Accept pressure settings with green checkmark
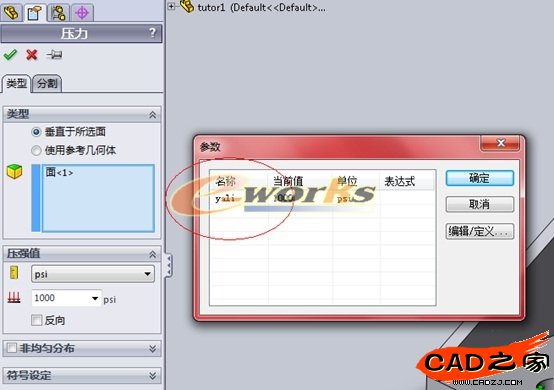This screenshot has width=554, height=390. click(10, 55)
